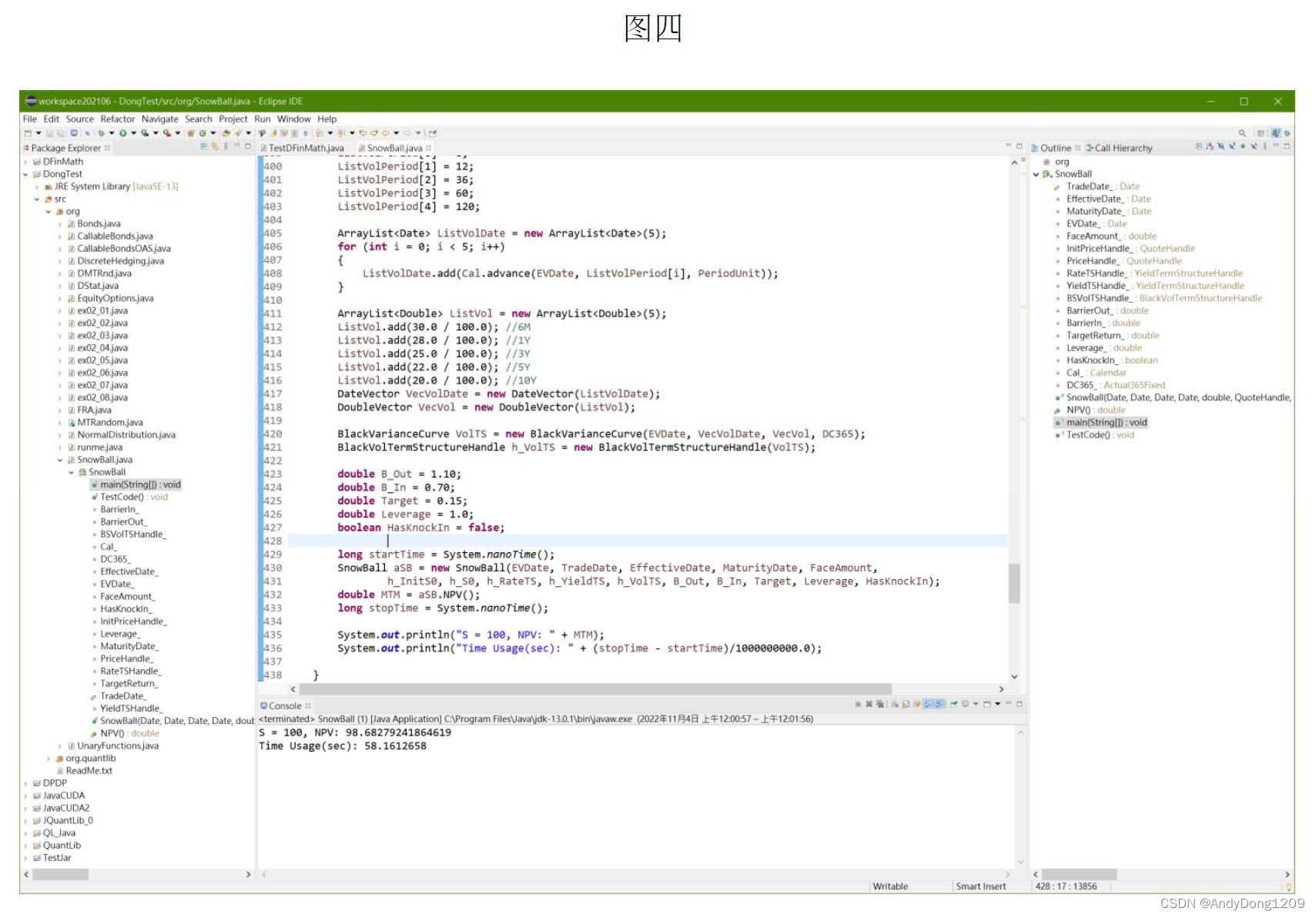Toggle Hide Static Members in Outline toolbar

tap(1232, 146)
